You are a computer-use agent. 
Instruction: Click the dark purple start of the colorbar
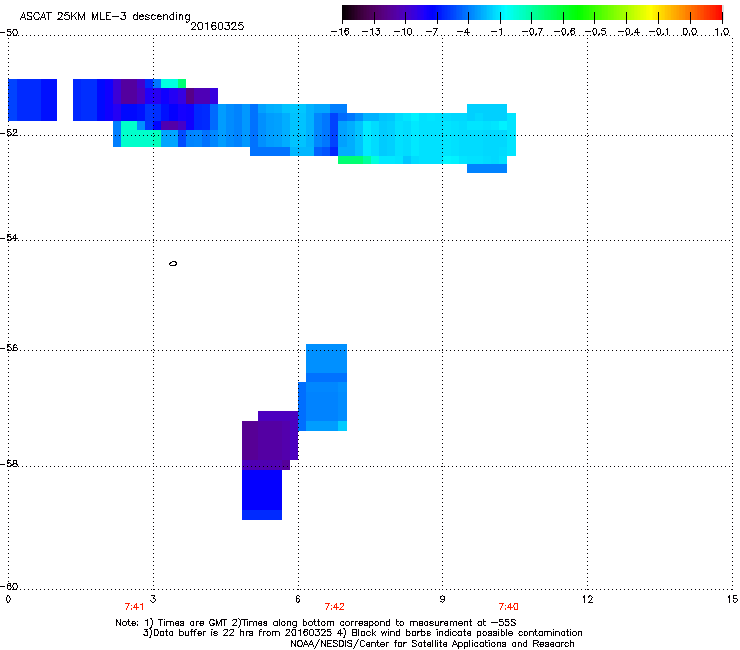coord(359,13)
